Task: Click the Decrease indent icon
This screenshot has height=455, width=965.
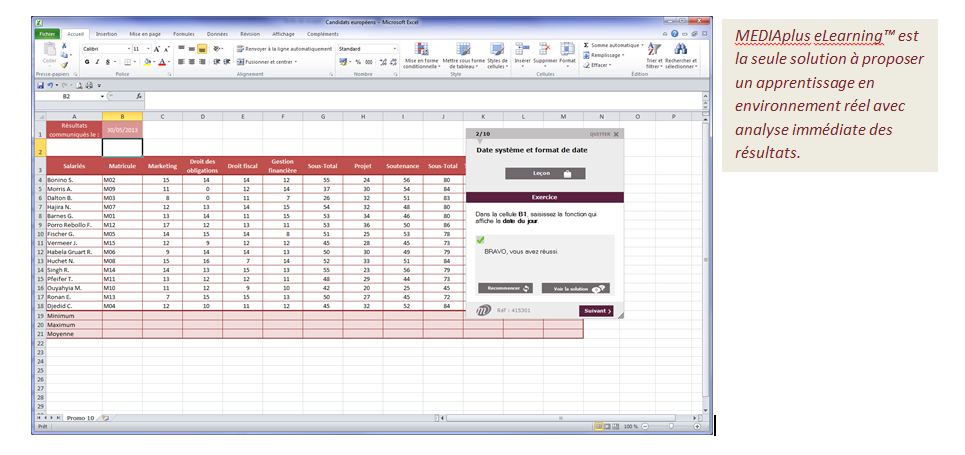Action: click(x=217, y=62)
